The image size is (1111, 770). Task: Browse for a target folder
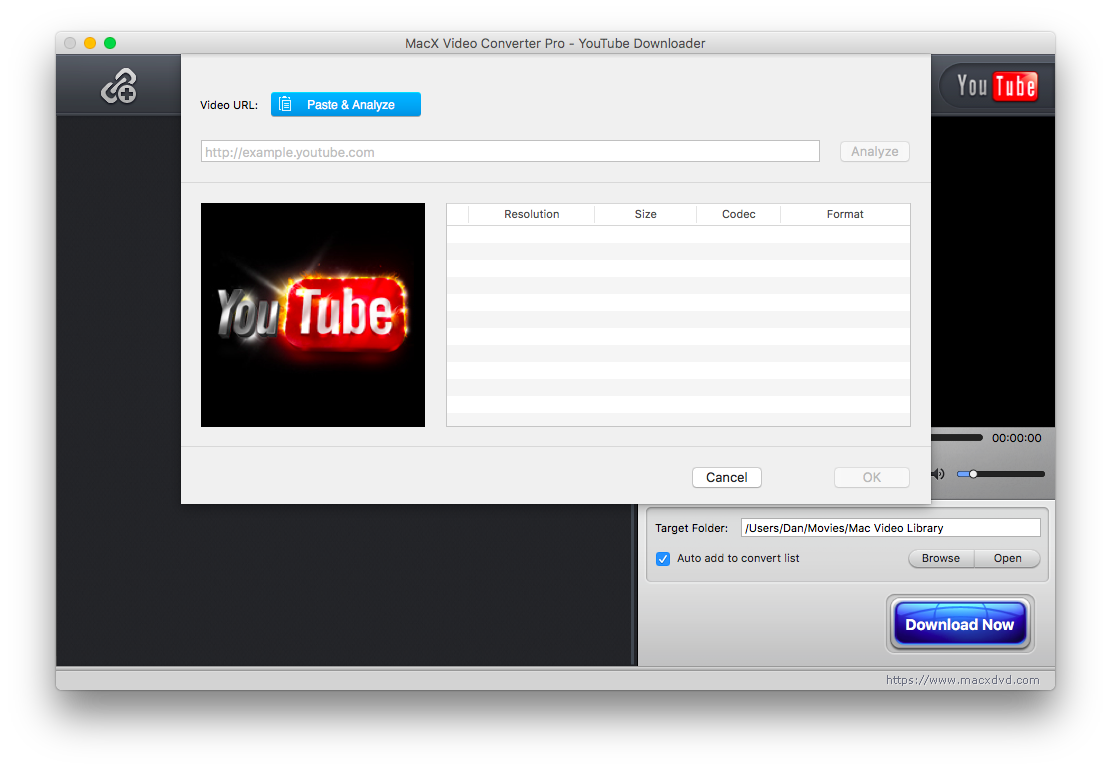point(941,558)
